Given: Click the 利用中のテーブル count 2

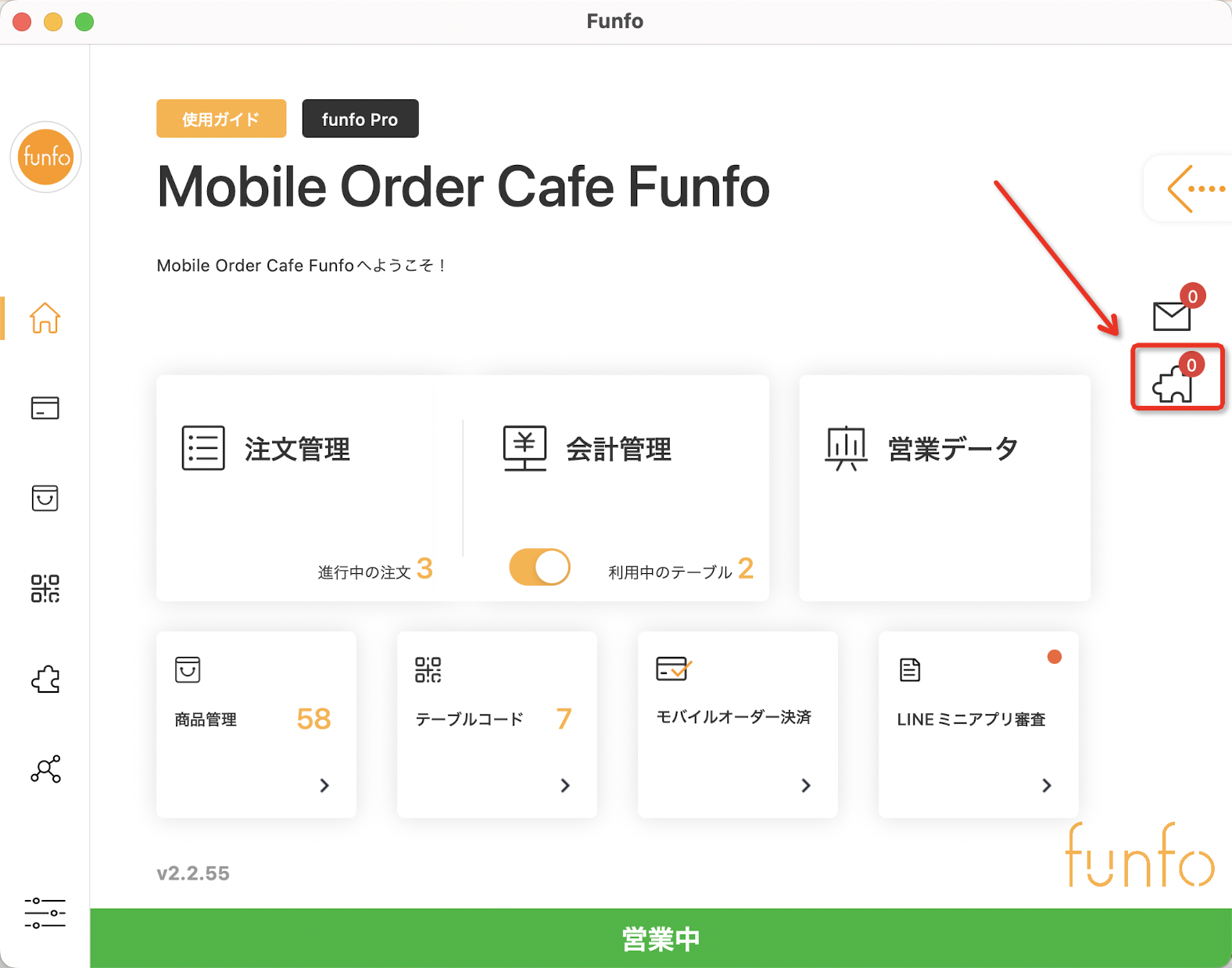Looking at the screenshot, I should point(746,568).
